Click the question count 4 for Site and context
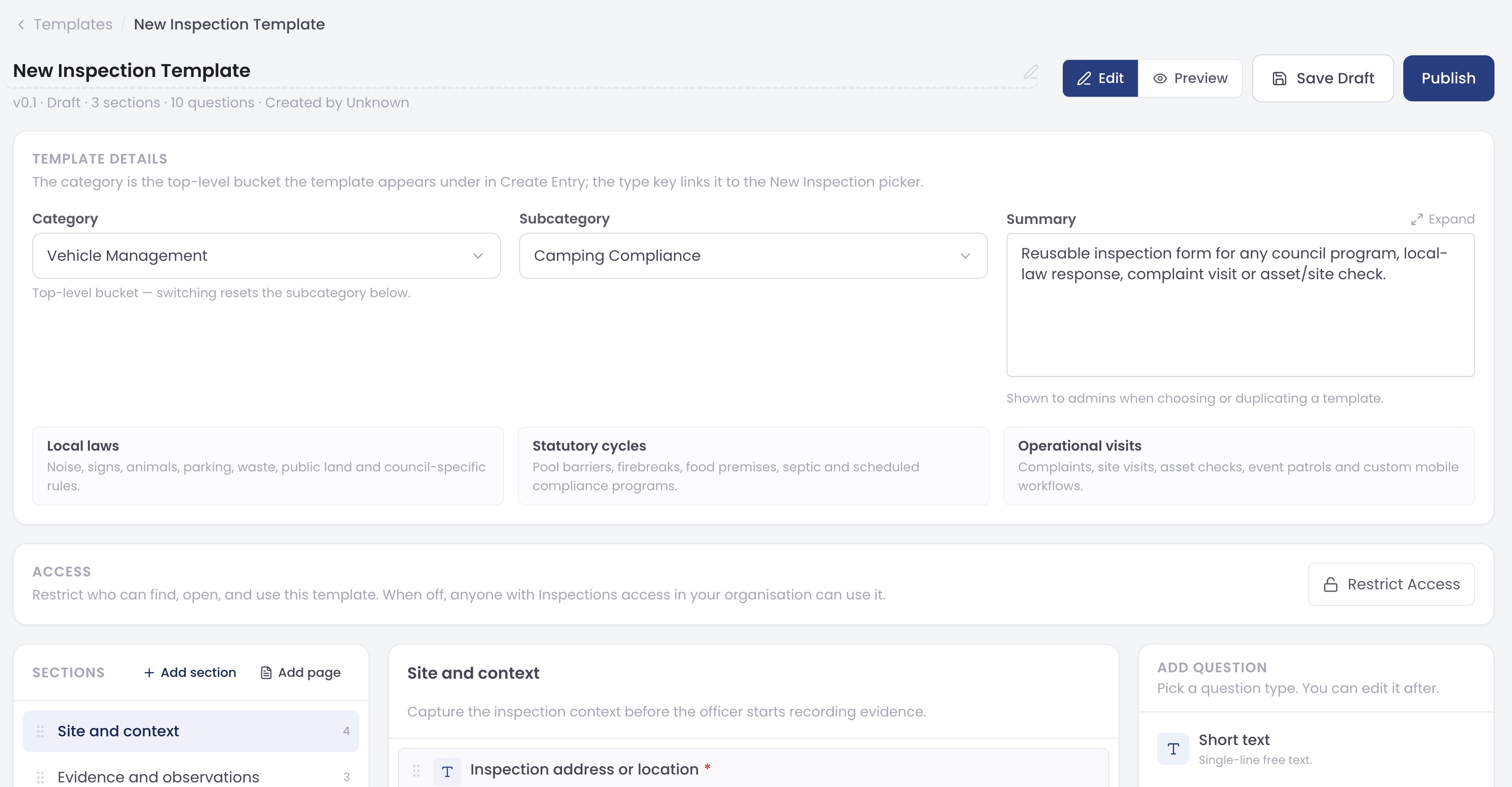Screen dimensions: 1512x787 tap(346, 731)
